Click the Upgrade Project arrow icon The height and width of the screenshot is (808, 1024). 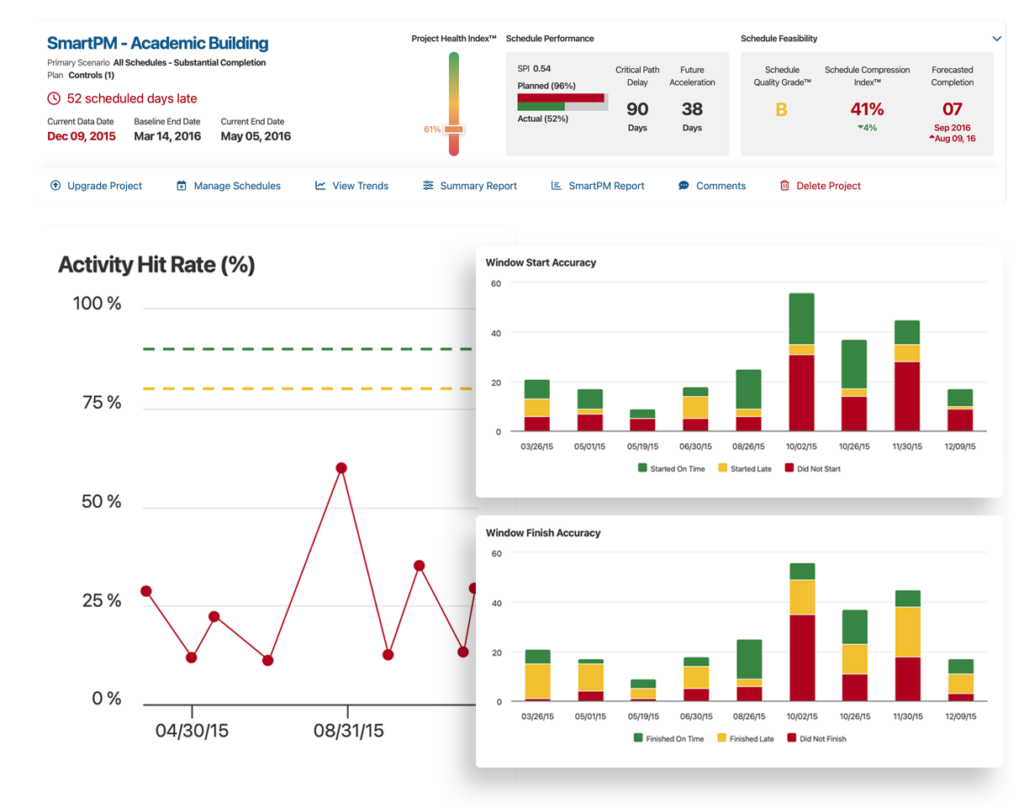56,186
